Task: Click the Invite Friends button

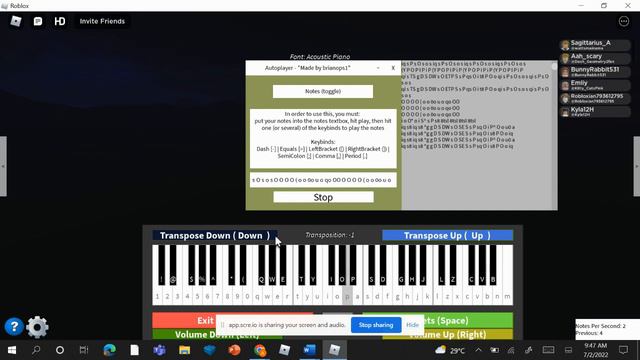Action: (102, 21)
